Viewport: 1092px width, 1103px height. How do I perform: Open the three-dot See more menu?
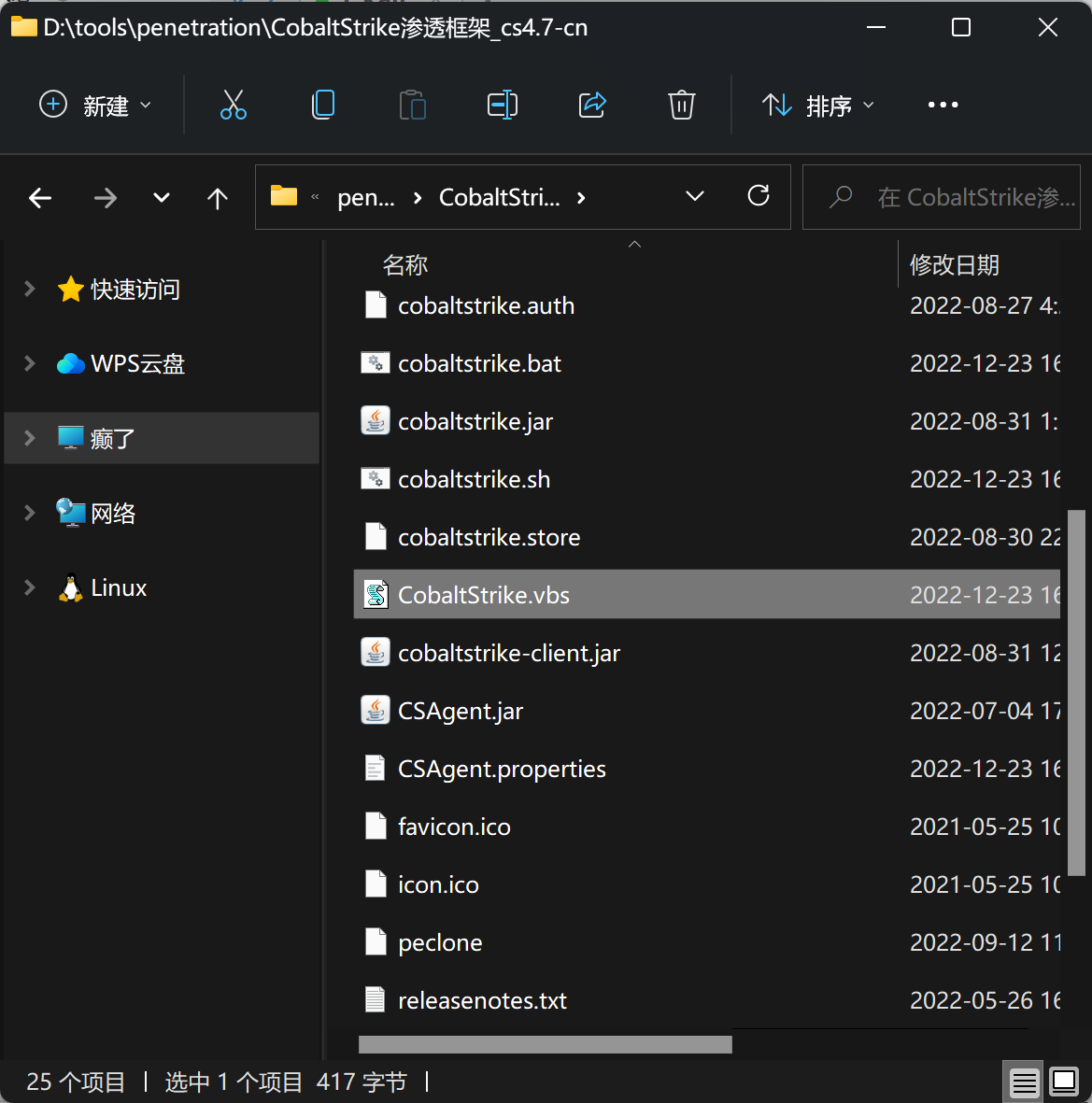coord(943,105)
